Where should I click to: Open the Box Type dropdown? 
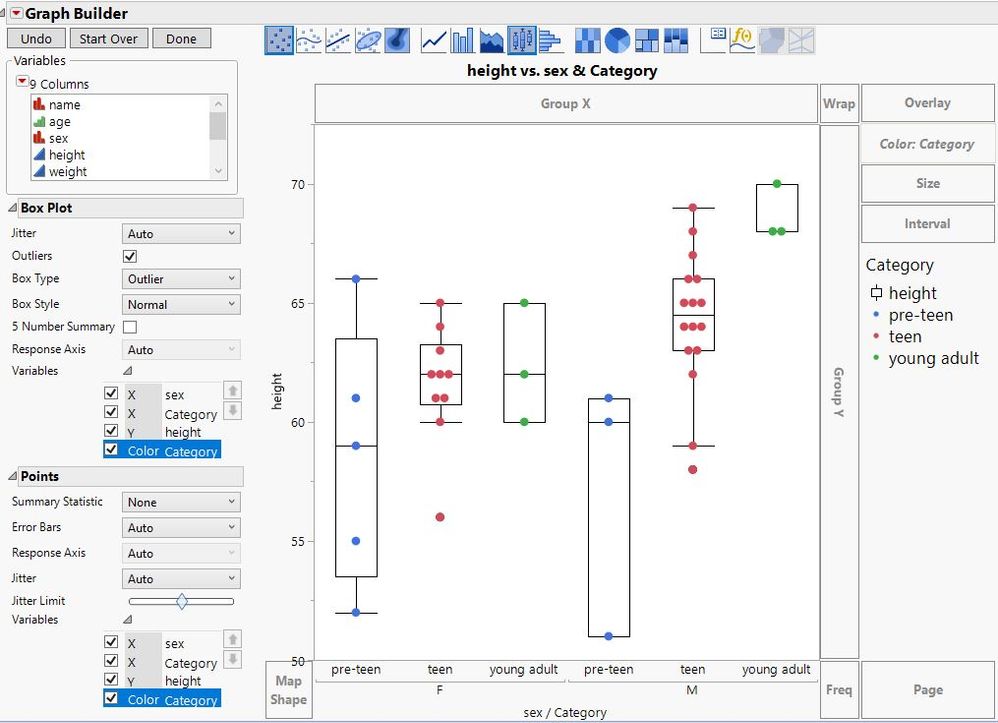181,279
